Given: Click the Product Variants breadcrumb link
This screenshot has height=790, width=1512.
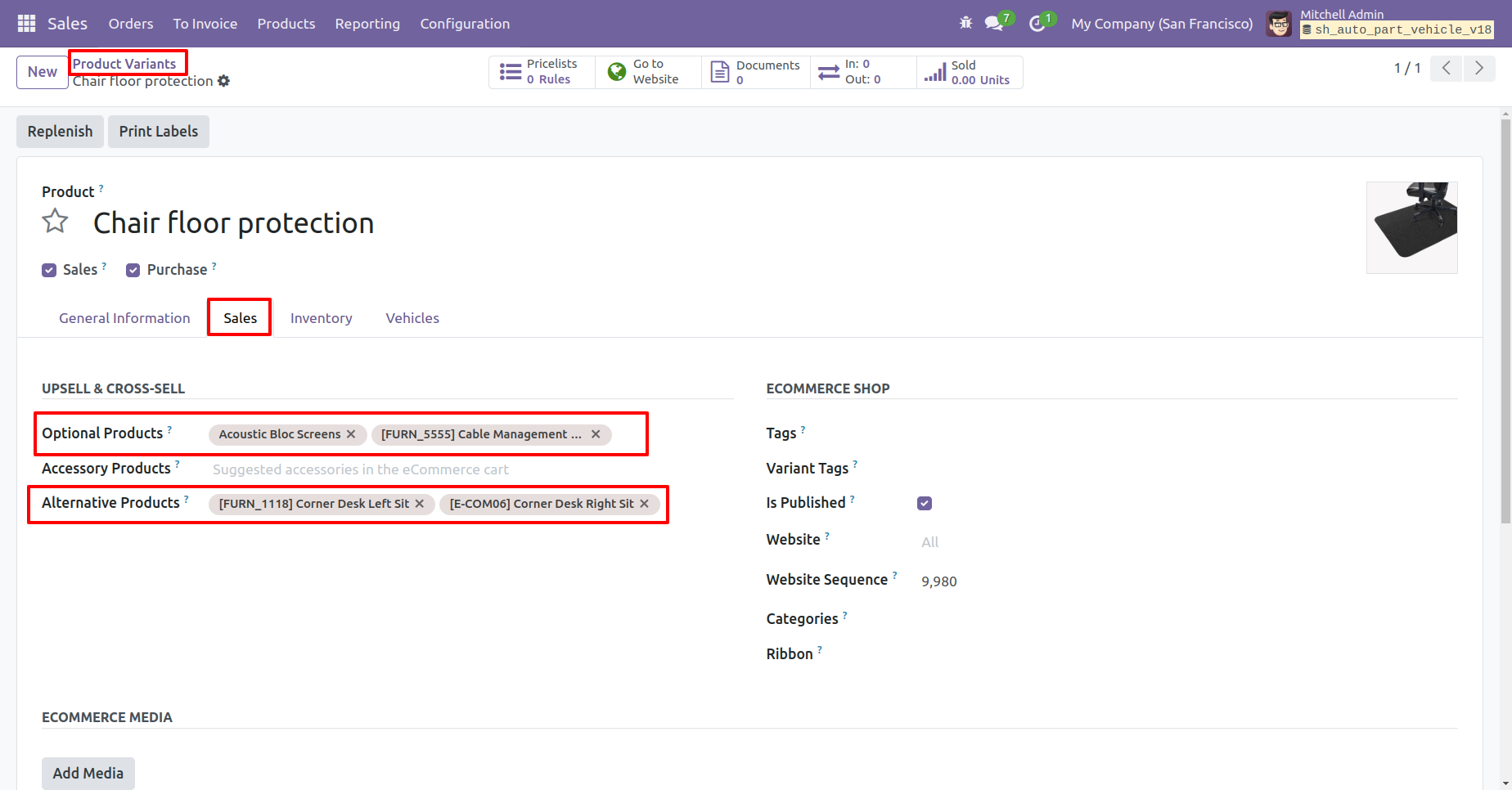Looking at the screenshot, I should tap(124, 64).
